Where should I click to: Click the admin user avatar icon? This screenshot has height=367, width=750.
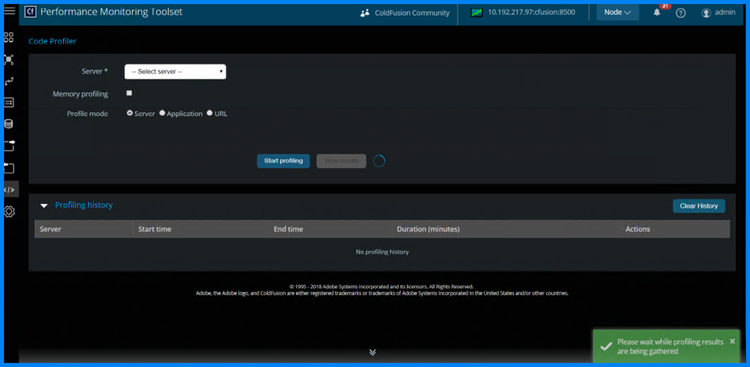click(x=706, y=13)
